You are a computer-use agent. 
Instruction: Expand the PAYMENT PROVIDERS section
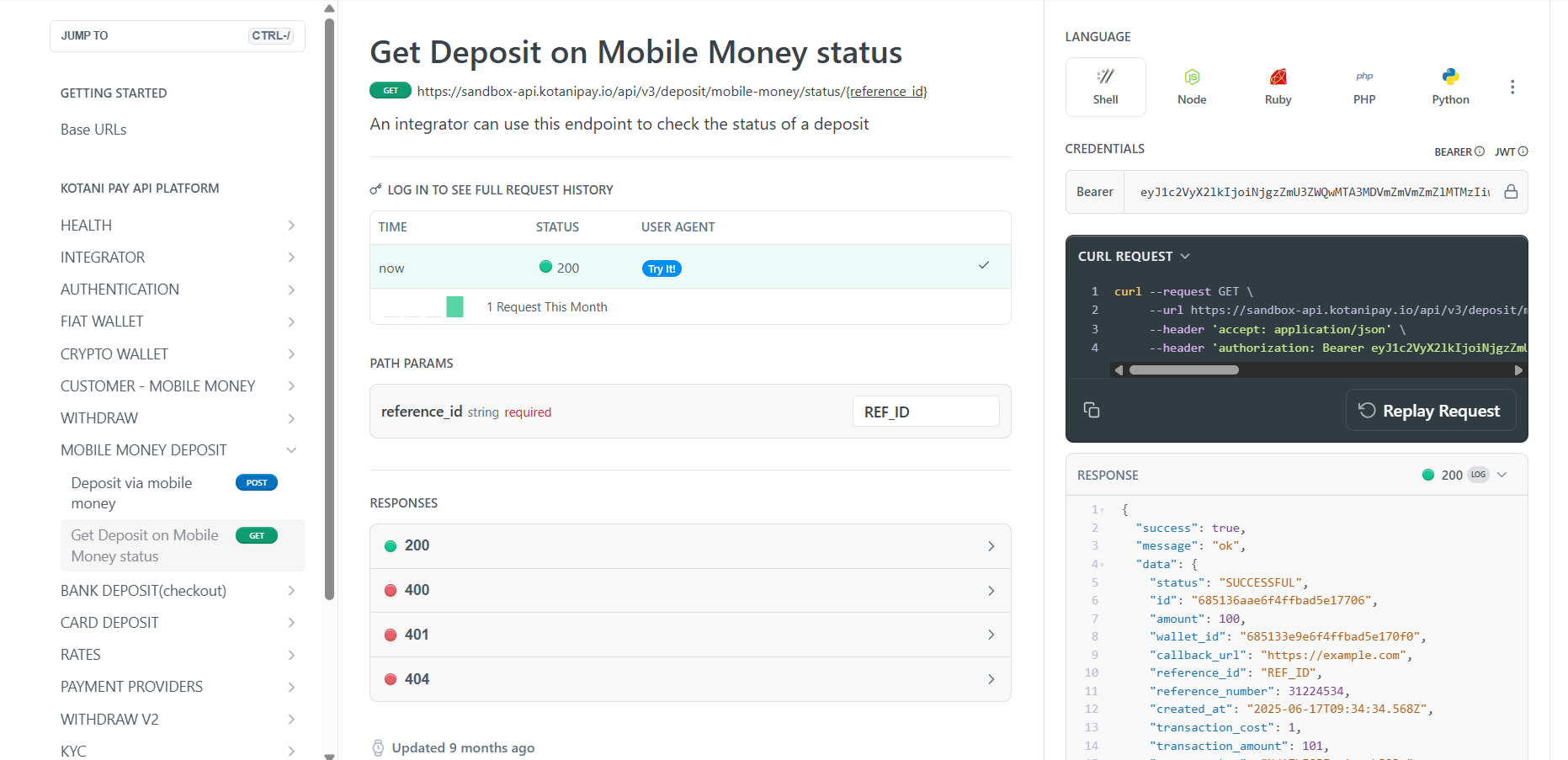click(291, 687)
